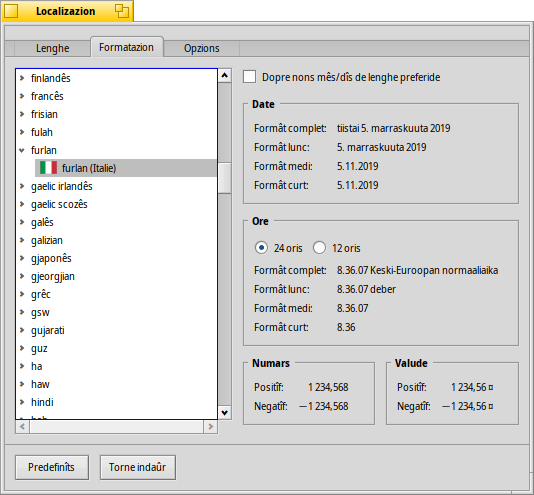Select the gujarati language row

(116, 330)
